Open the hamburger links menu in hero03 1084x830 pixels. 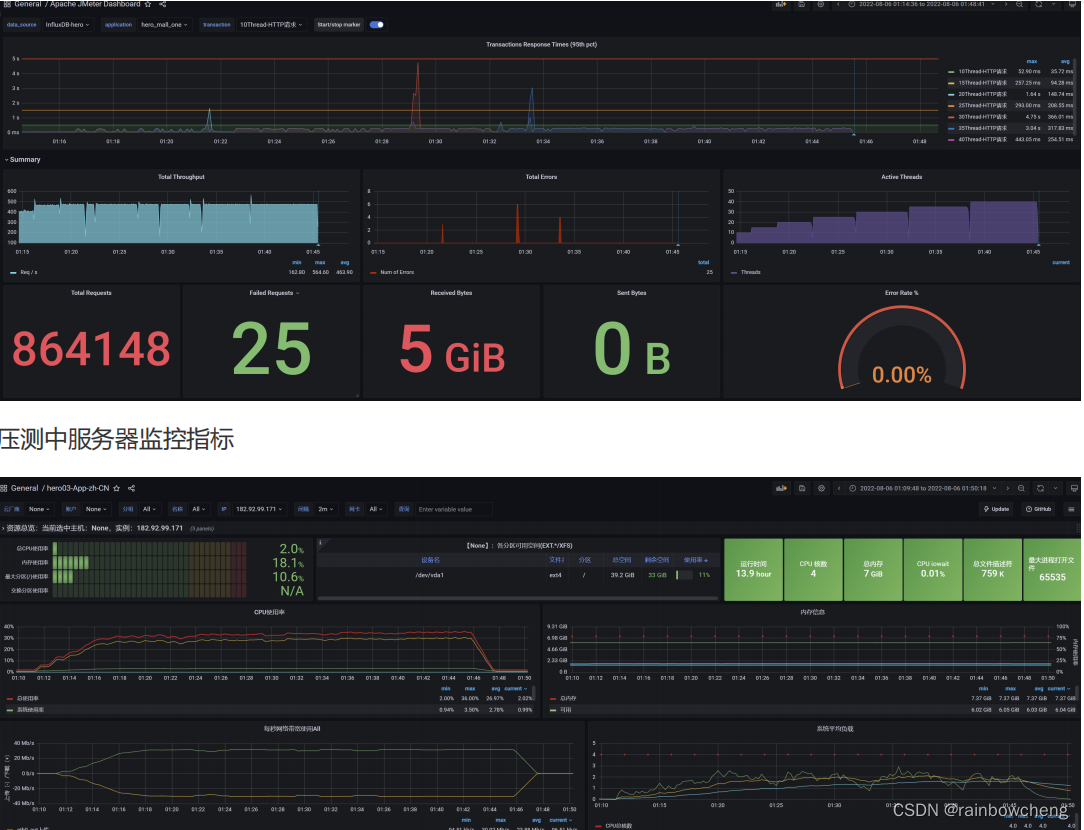coord(1071,509)
